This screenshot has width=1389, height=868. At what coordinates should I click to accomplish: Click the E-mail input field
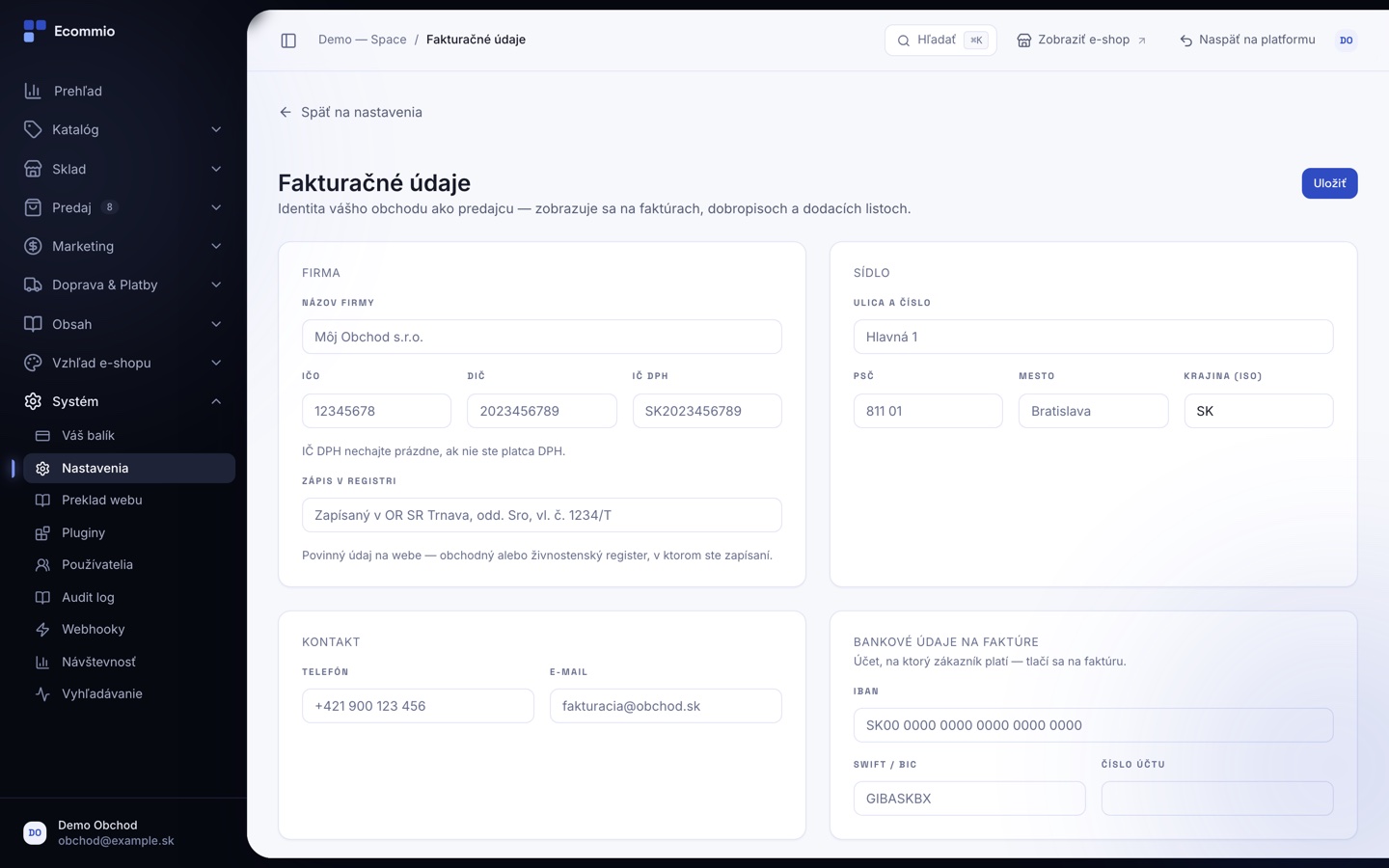point(666,706)
